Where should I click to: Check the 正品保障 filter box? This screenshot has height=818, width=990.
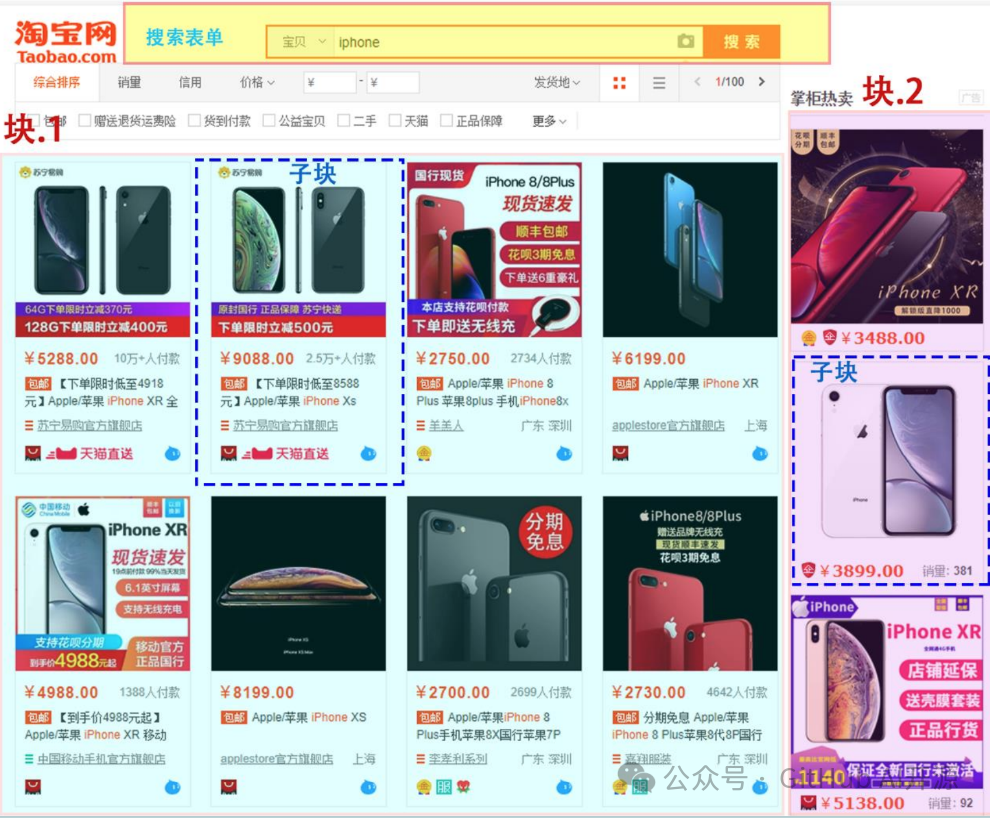[x=446, y=121]
